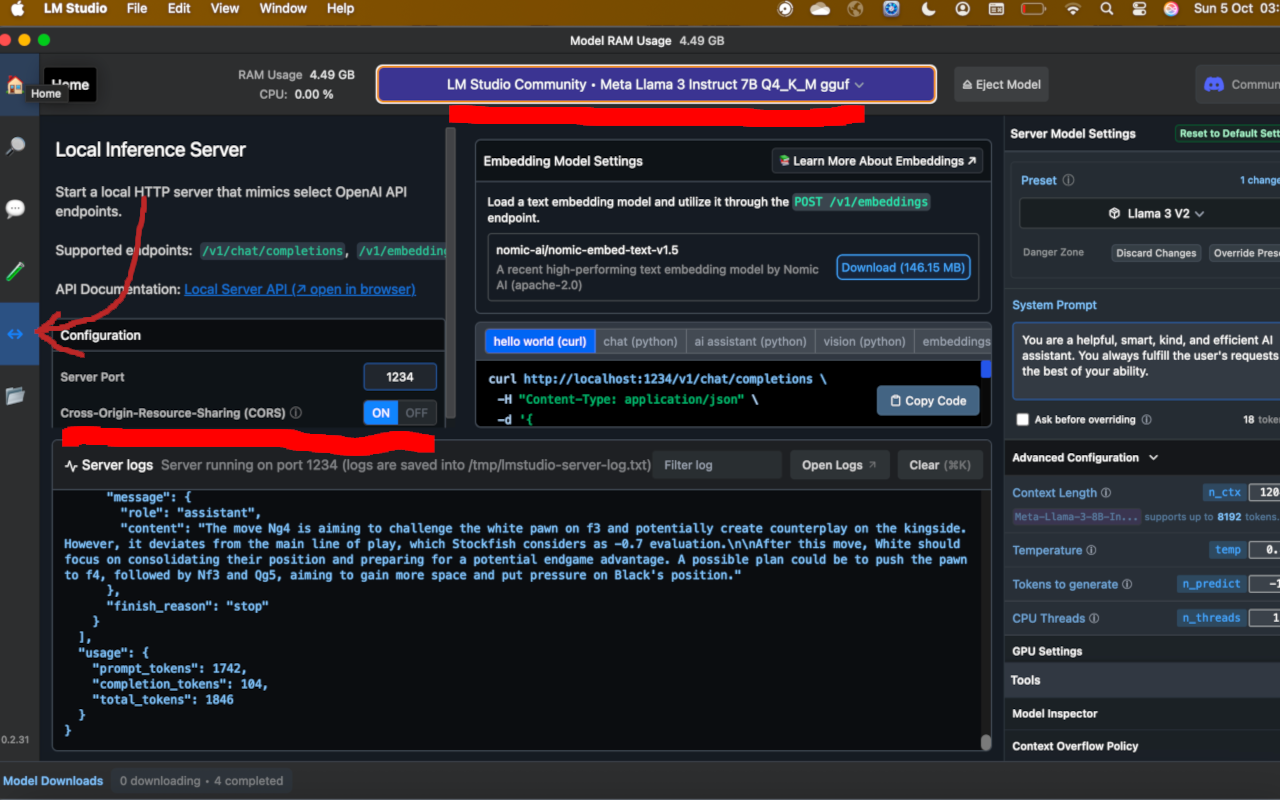Image resolution: width=1280 pixels, height=800 pixels.
Task: Click into the System Prompt text area
Action: (1146, 362)
